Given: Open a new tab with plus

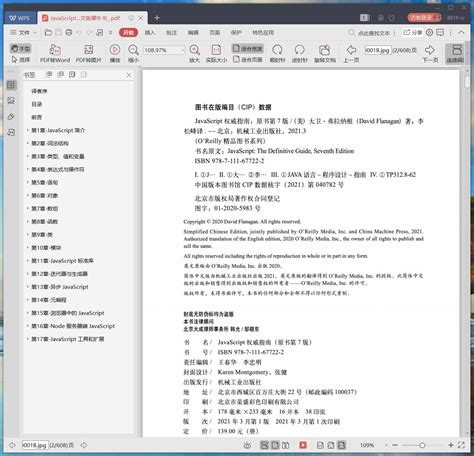Looking at the screenshot, I should [157, 18].
